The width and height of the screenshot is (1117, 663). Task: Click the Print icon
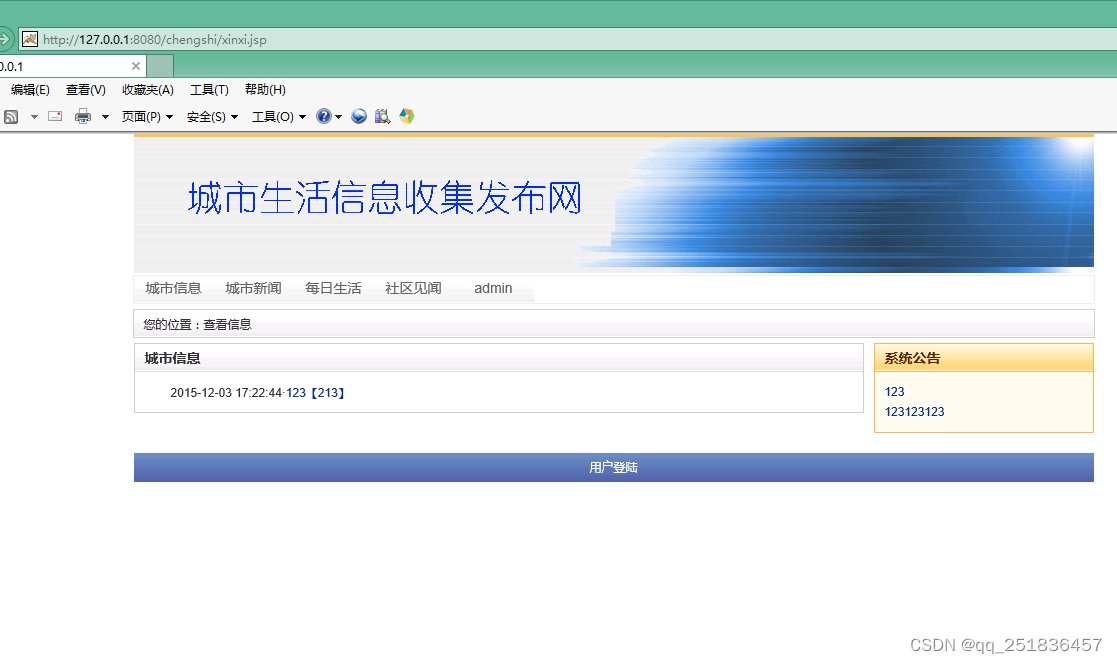pyautogui.click(x=82, y=116)
